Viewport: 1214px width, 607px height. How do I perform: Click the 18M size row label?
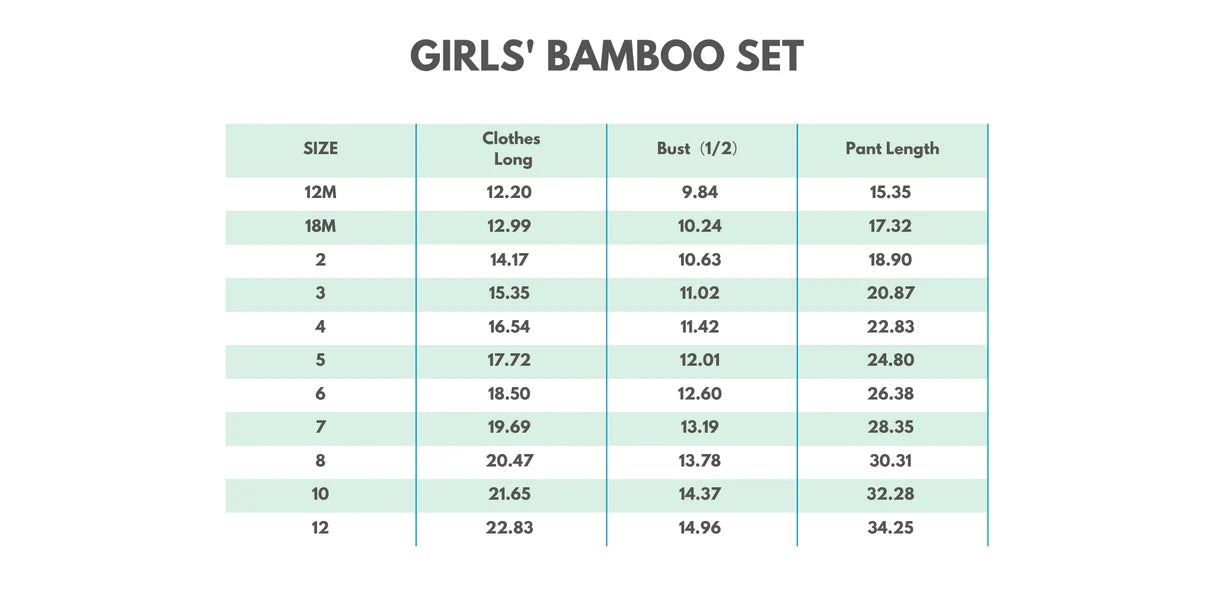pyautogui.click(x=321, y=226)
